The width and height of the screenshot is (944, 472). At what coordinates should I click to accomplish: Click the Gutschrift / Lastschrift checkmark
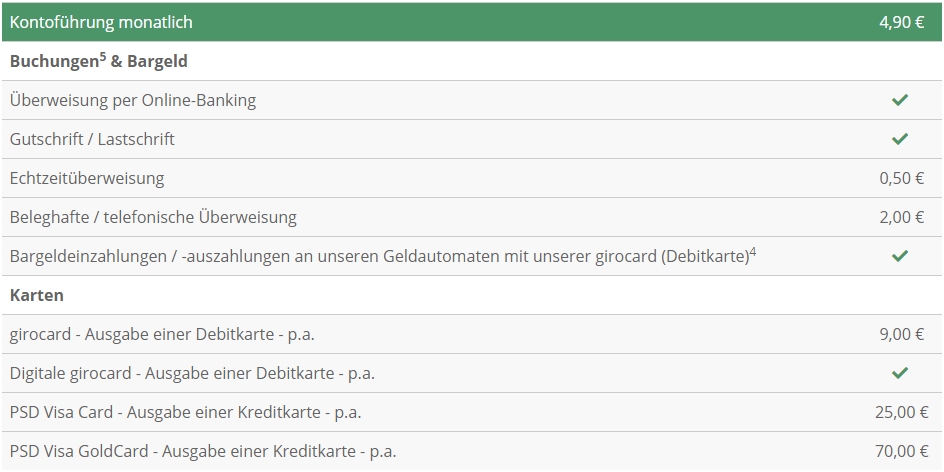[x=900, y=139]
